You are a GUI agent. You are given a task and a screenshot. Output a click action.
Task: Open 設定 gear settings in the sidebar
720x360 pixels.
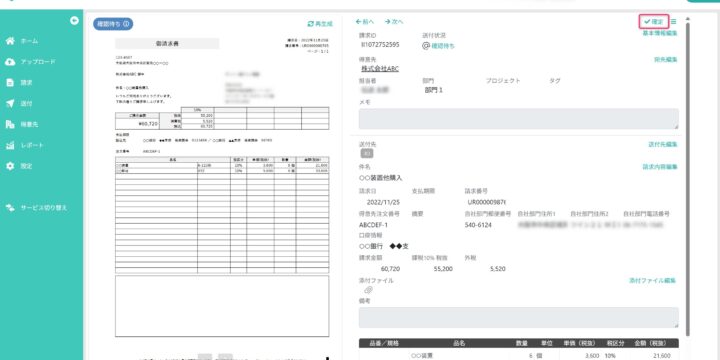click(x=19, y=166)
